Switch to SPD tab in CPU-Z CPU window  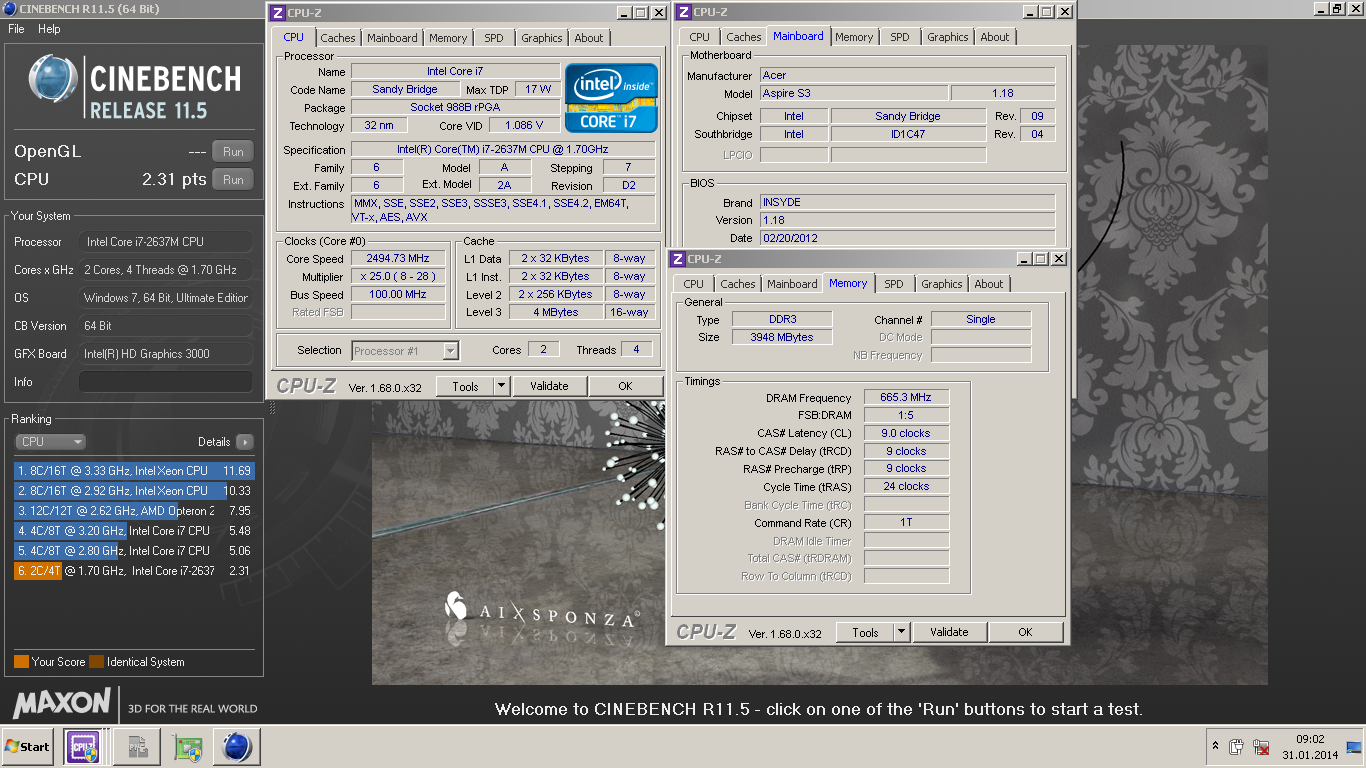[494, 38]
